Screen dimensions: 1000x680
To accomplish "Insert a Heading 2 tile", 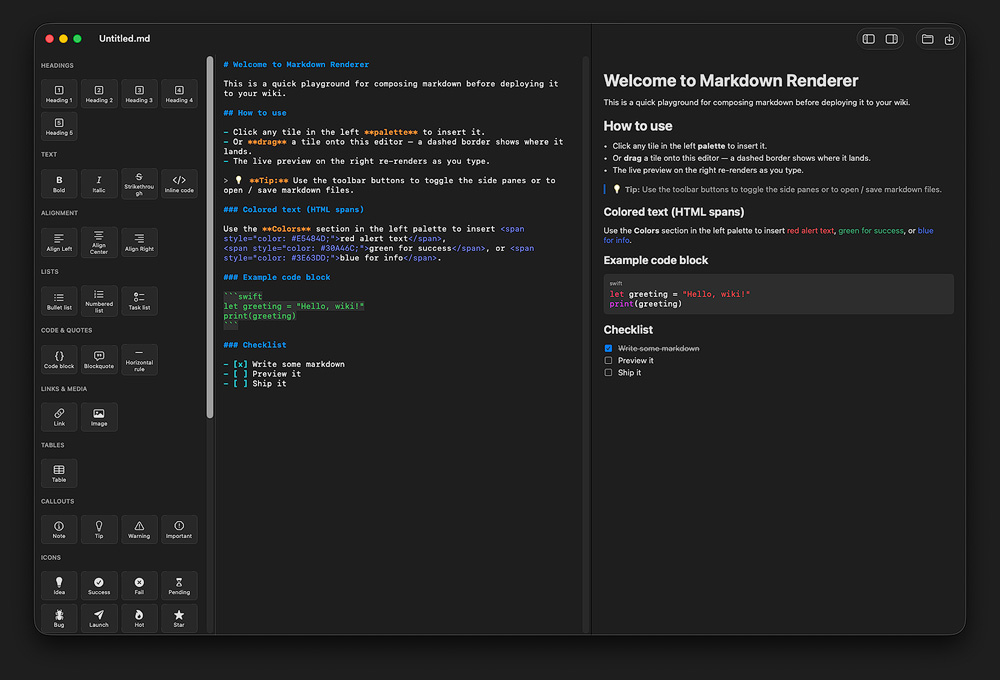I will pos(99,94).
